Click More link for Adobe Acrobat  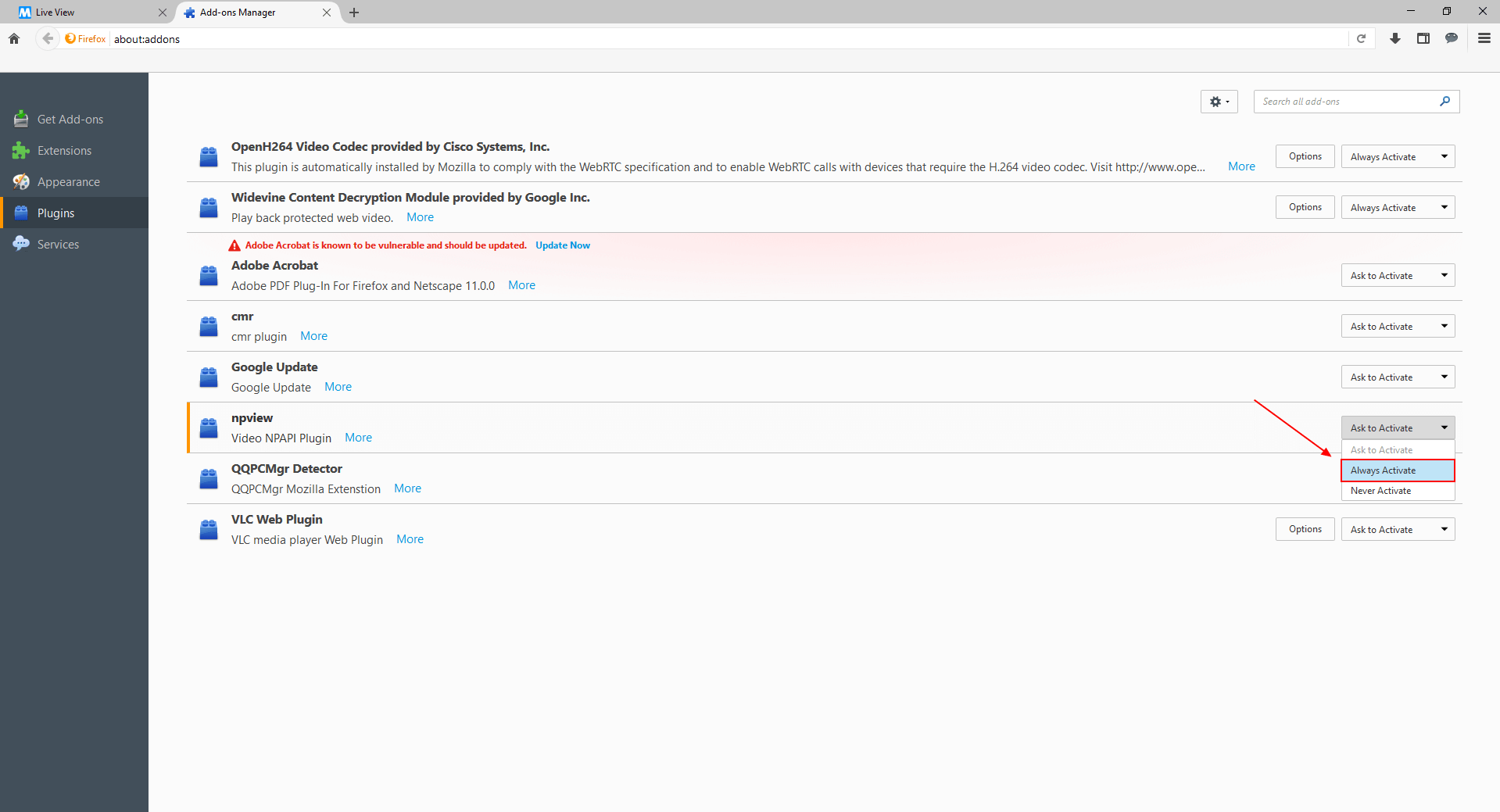click(x=521, y=285)
